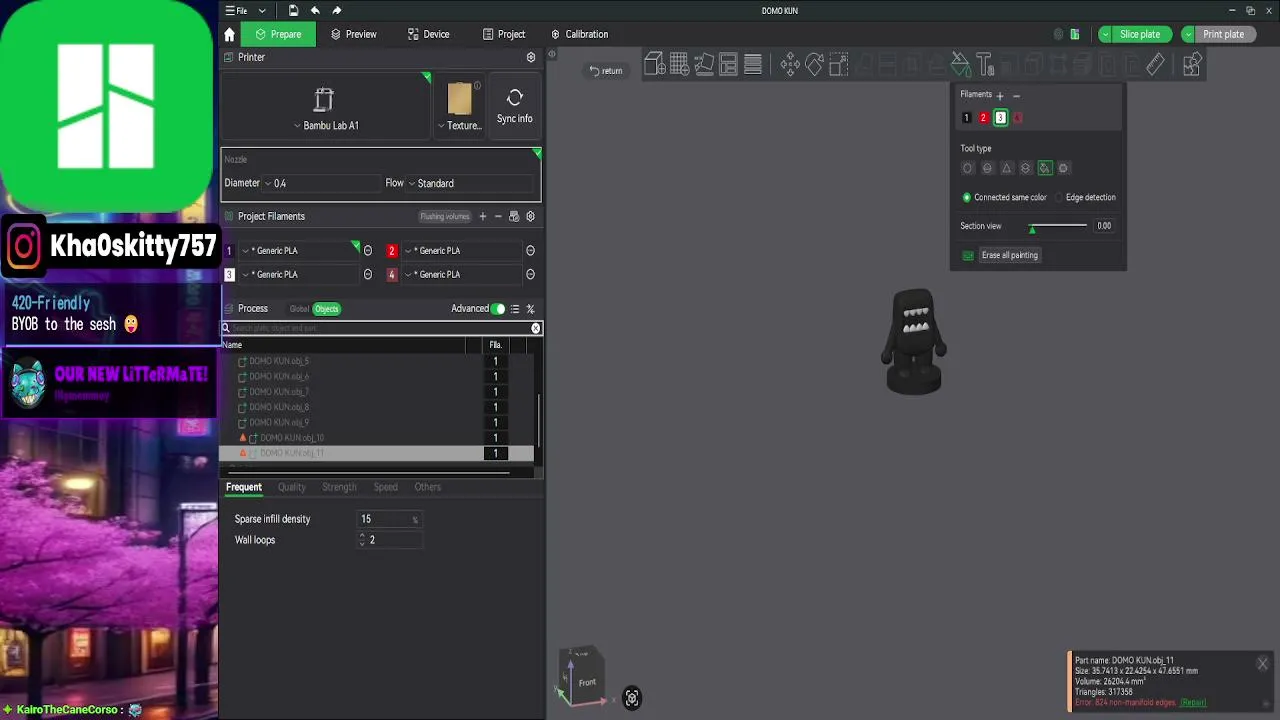The width and height of the screenshot is (1280, 720).
Task: Click the Add plate toolbar icon
Action: [679, 65]
